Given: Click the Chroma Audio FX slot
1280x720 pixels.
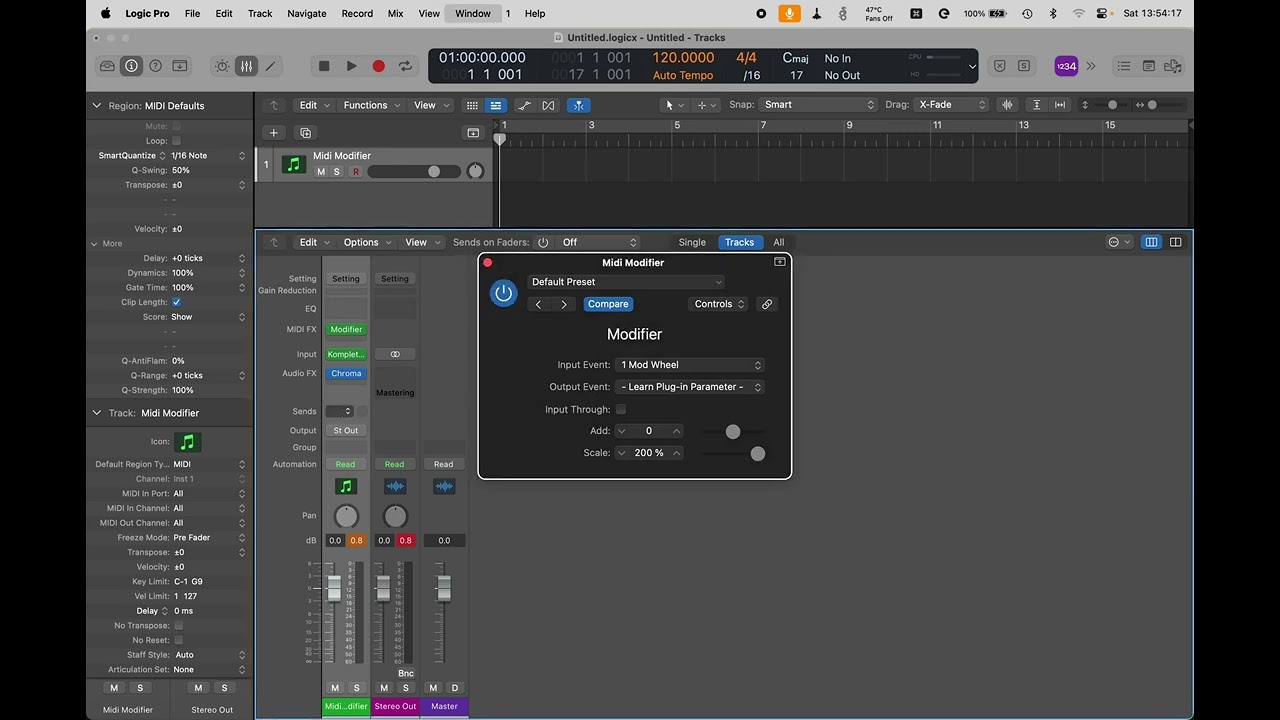Looking at the screenshot, I should [x=346, y=373].
